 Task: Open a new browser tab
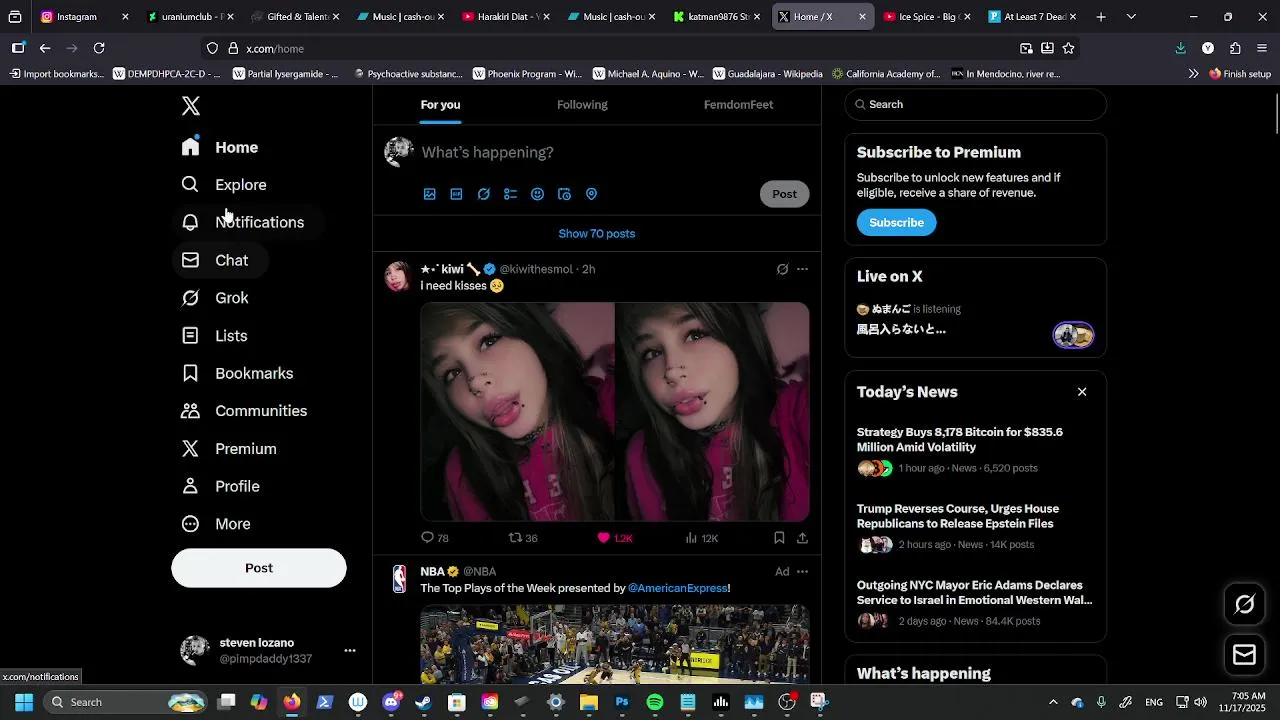(x=1101, y=17)
